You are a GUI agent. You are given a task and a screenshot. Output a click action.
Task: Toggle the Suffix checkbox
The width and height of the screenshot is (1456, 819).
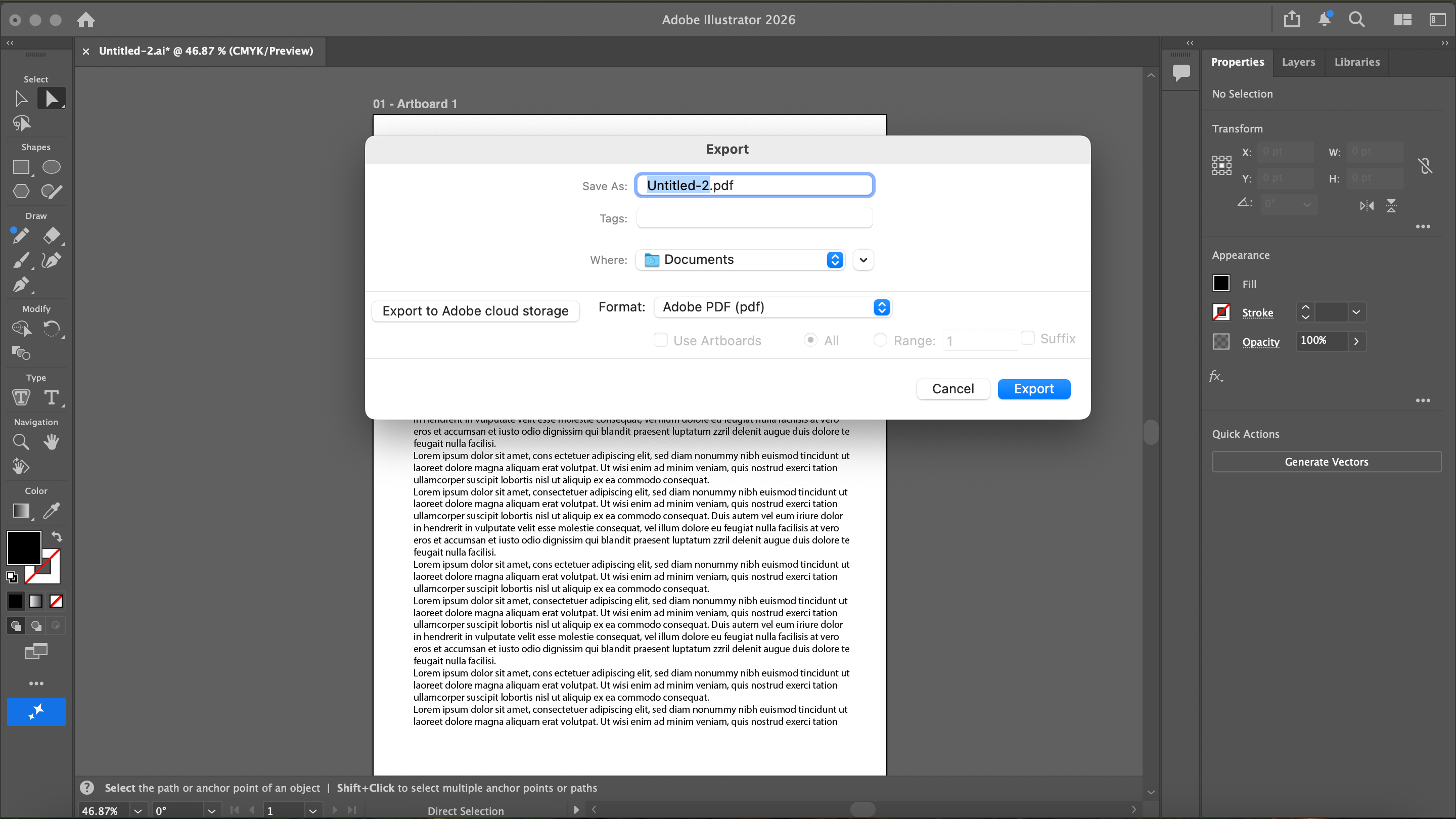click(x=1028, y=339)
